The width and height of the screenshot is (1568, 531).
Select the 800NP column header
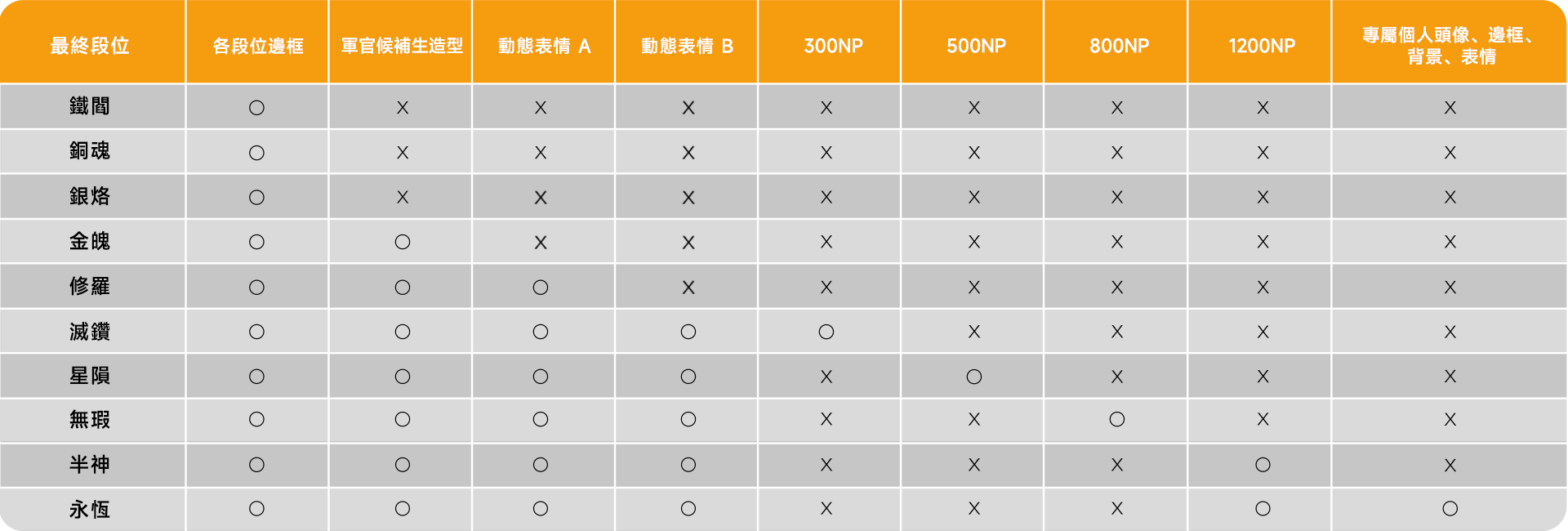1119,46
